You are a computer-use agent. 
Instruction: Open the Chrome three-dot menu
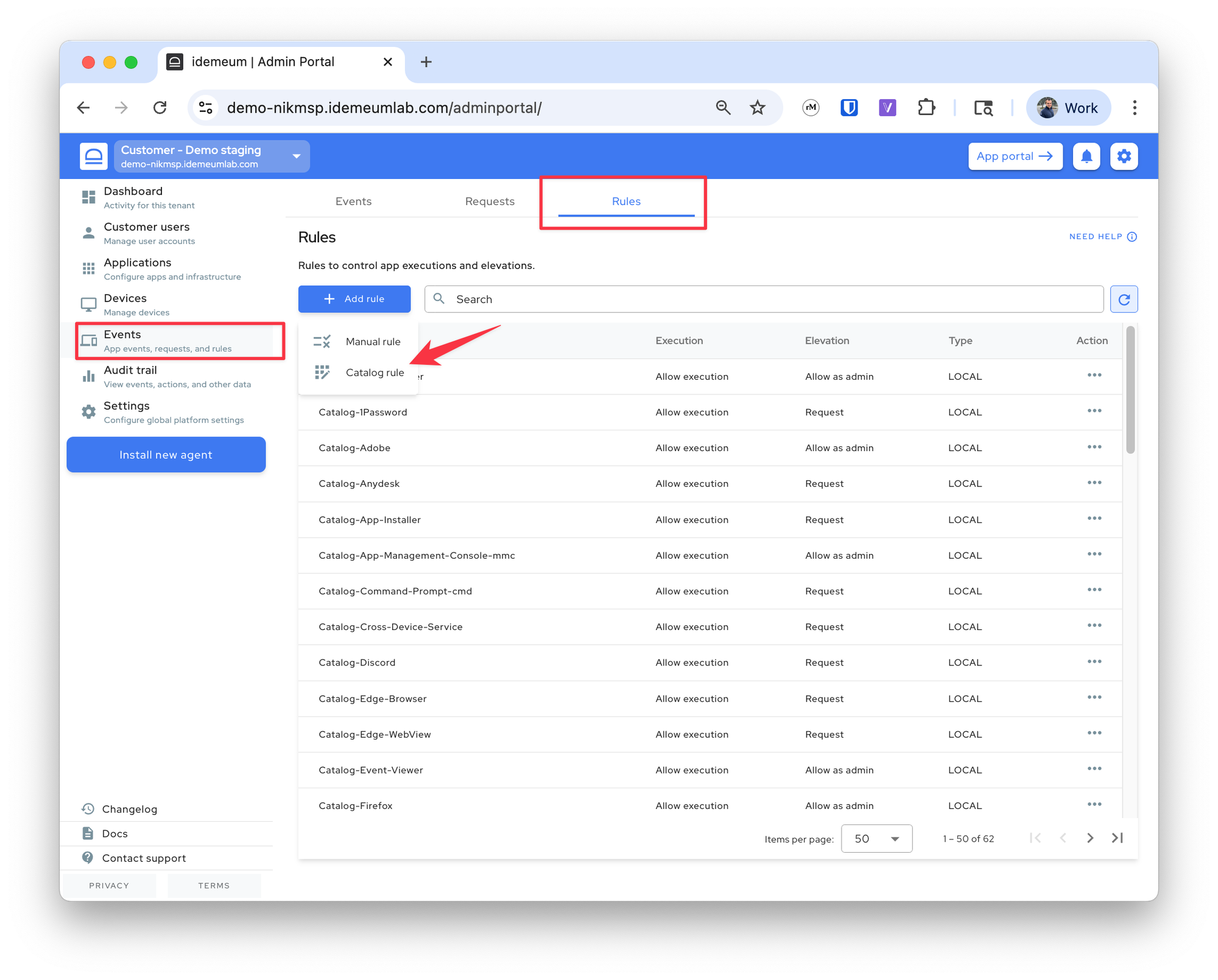click(x=1135, y=108)
